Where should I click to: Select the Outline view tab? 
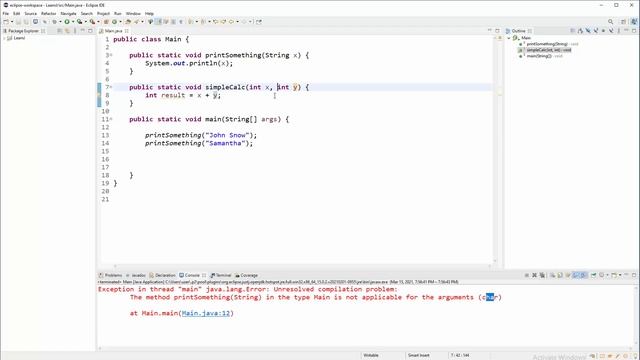click(518, 31)
